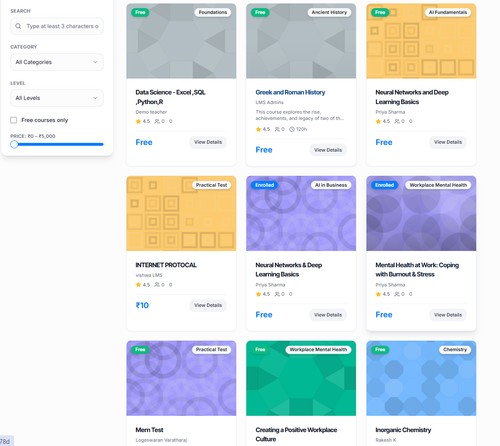Select the AI Fundamentals category tag
This screenshot has height=446, width=500.
point(448,12)
